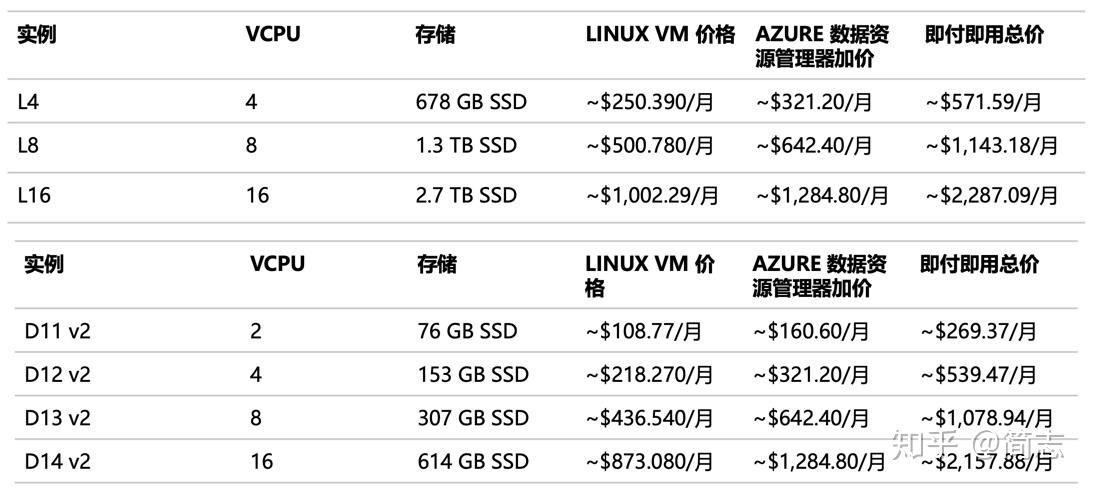Select the 307 GB SSD storage cell
Screen dimensions: 1093x491
click(x=472, y=418)
